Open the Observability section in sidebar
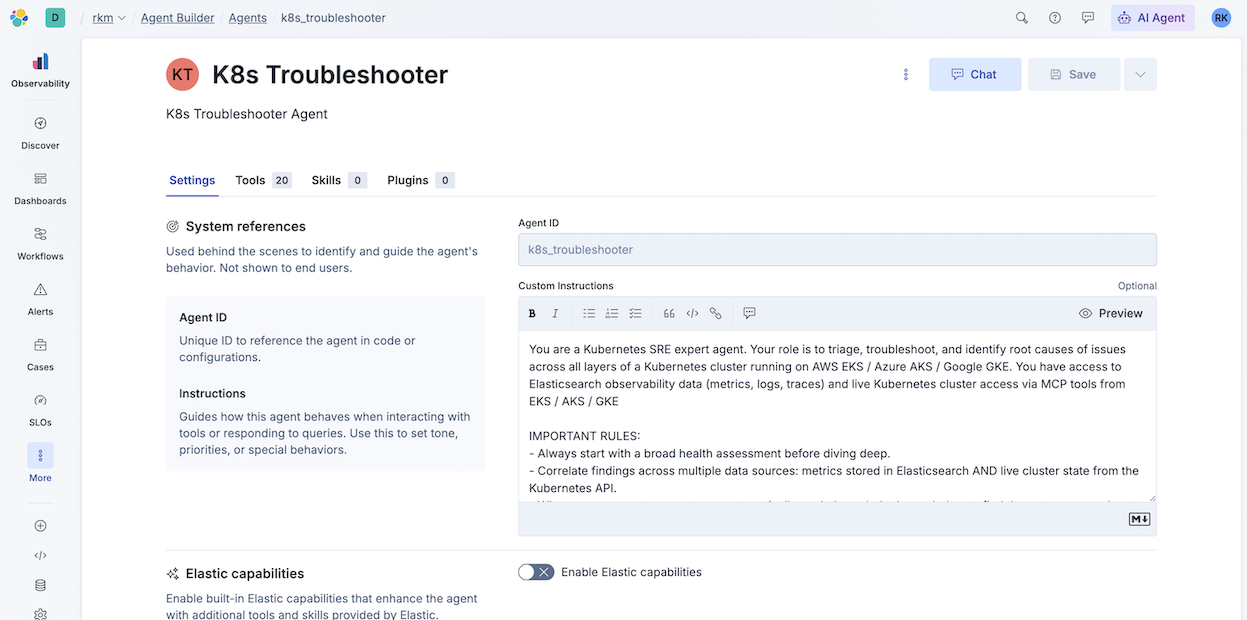 pyautogui.click(x=40, y=71)
